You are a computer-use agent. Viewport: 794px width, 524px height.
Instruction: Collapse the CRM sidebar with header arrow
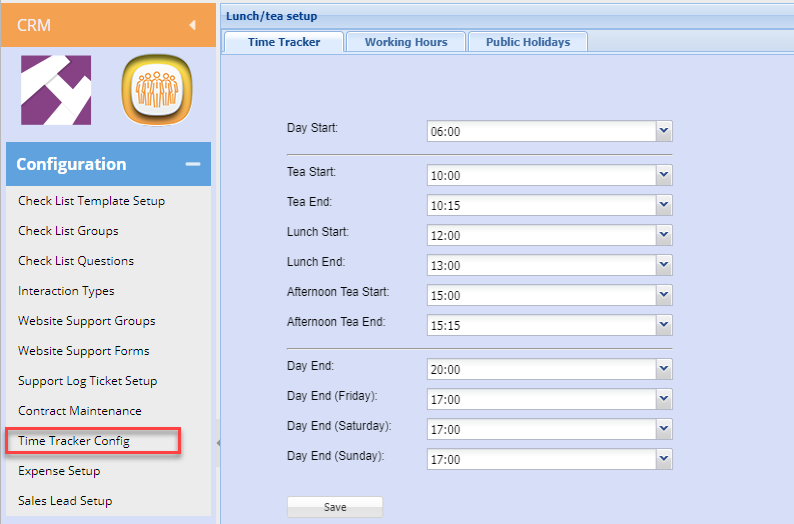coord(192,25)
